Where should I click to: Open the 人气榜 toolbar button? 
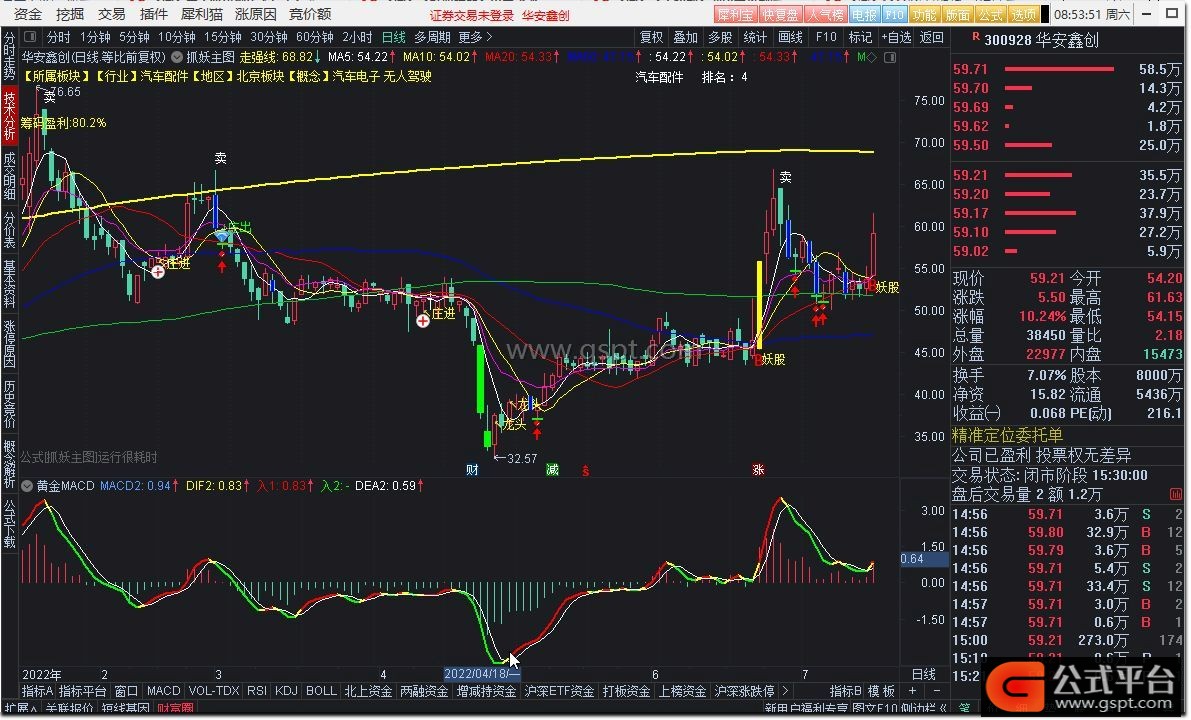[x=826, y=14]
